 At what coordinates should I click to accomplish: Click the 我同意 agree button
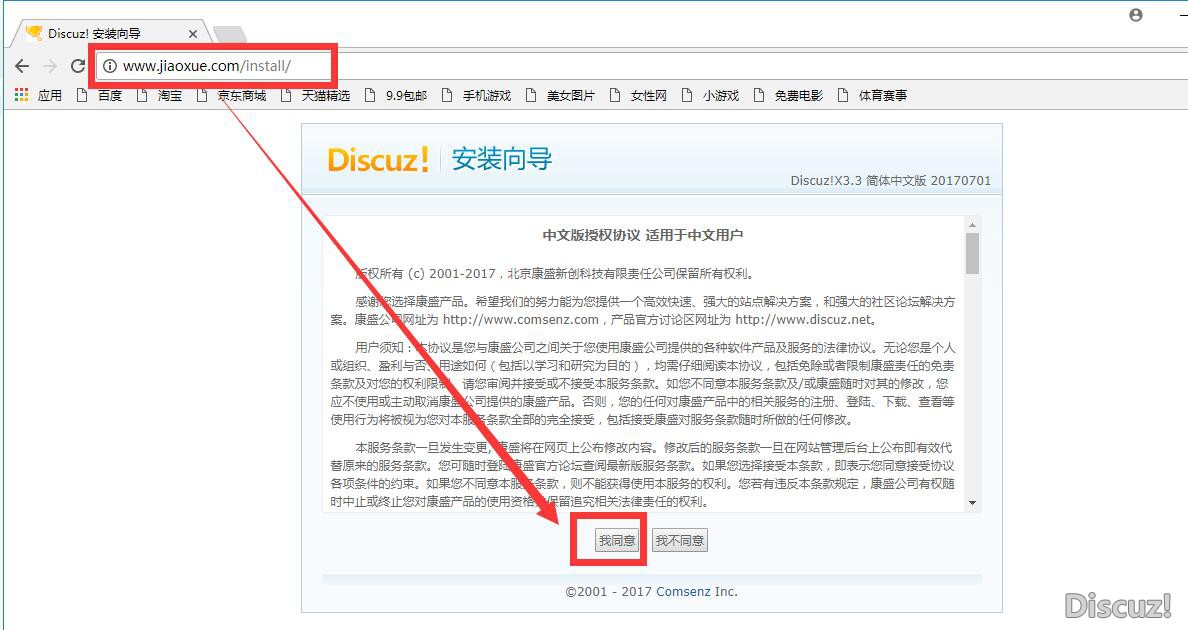[x=617, y=540]
